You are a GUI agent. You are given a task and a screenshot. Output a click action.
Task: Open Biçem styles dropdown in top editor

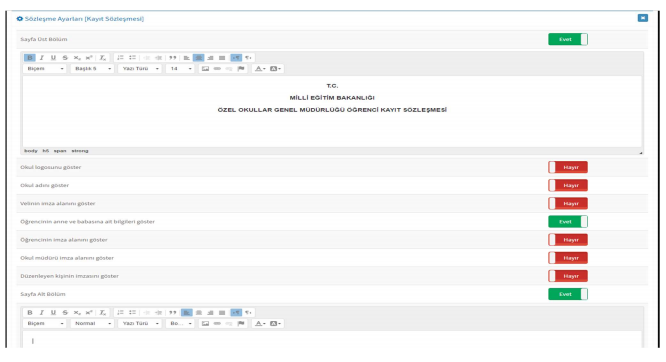coord(45,69)
